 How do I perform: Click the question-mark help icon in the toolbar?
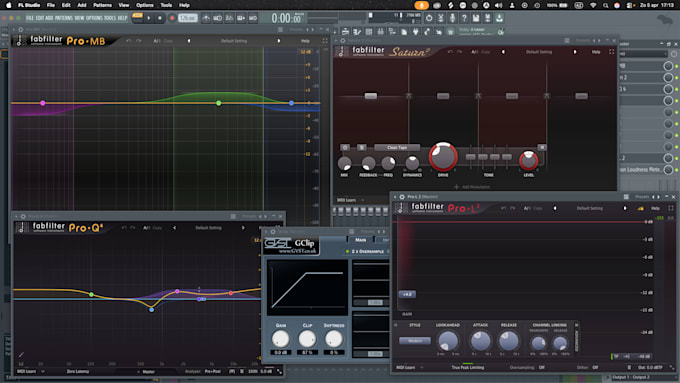(464, 18)
